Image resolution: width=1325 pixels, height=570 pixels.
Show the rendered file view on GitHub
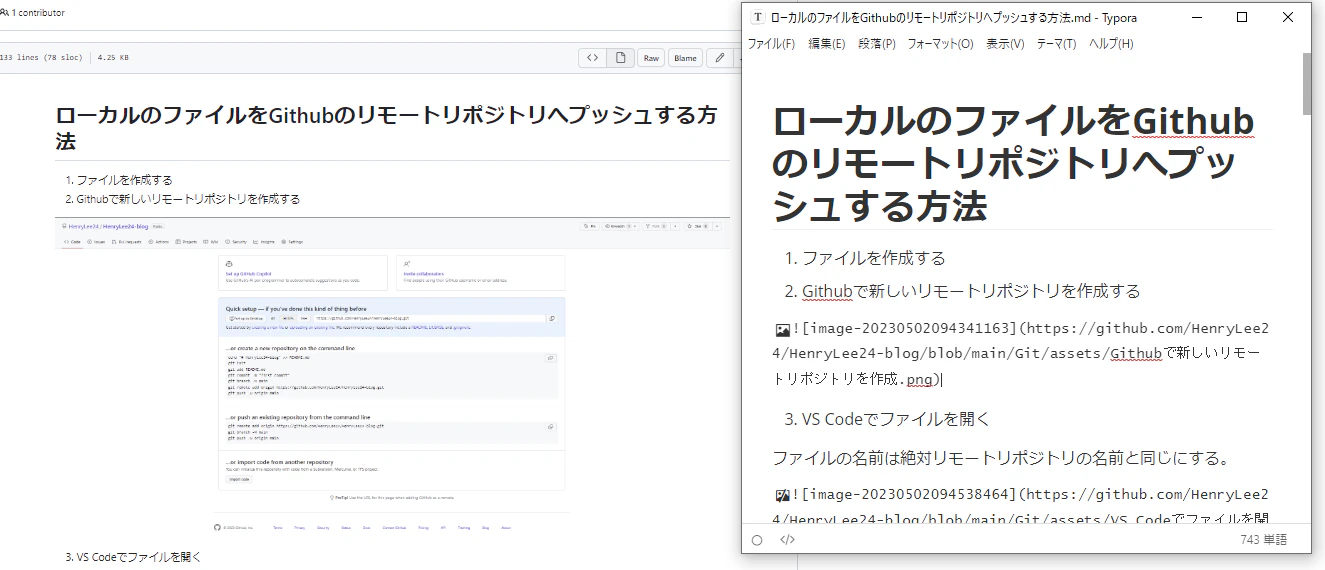[620, 58]
